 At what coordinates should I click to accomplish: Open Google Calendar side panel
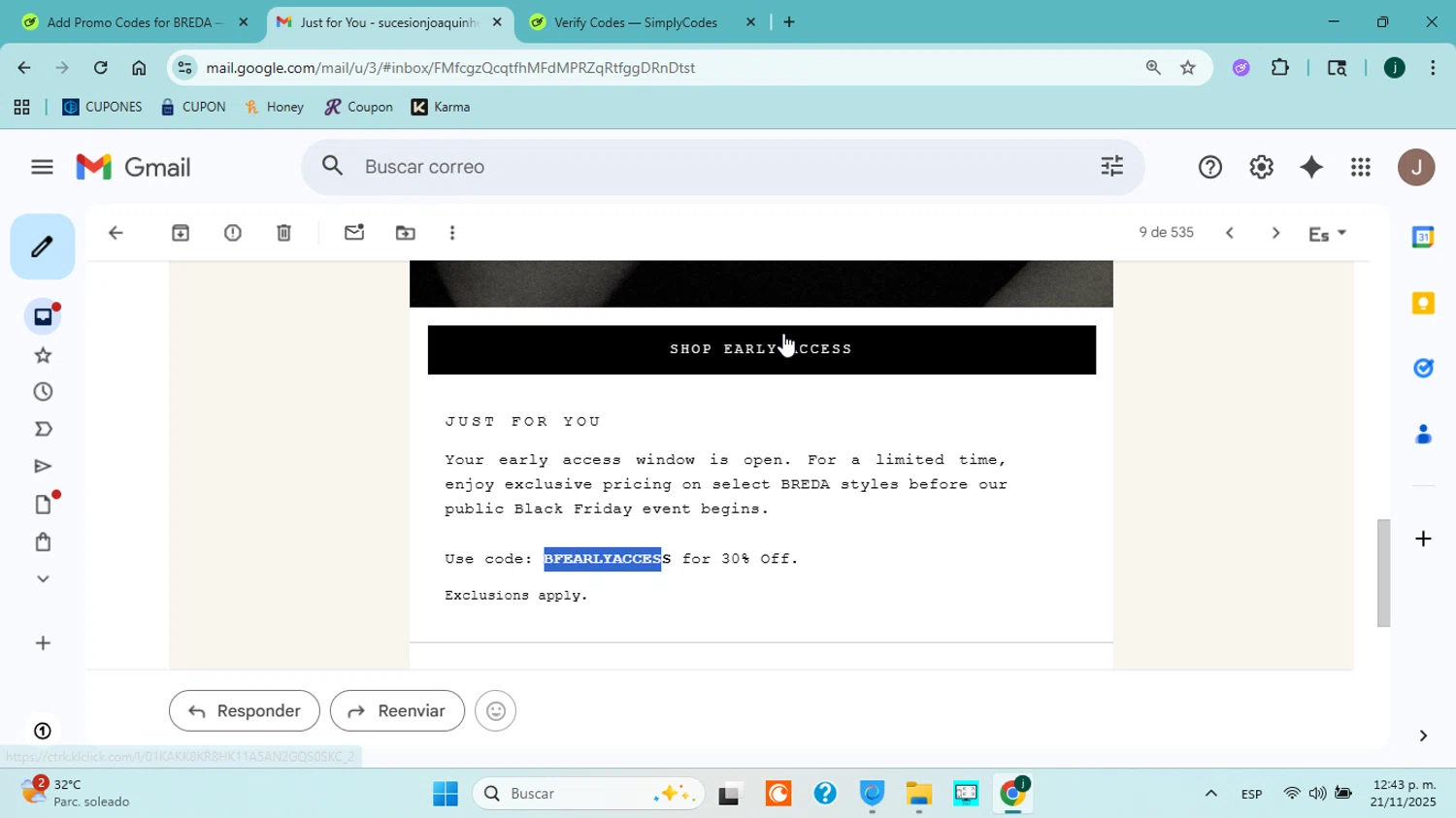coord(1423,237)
